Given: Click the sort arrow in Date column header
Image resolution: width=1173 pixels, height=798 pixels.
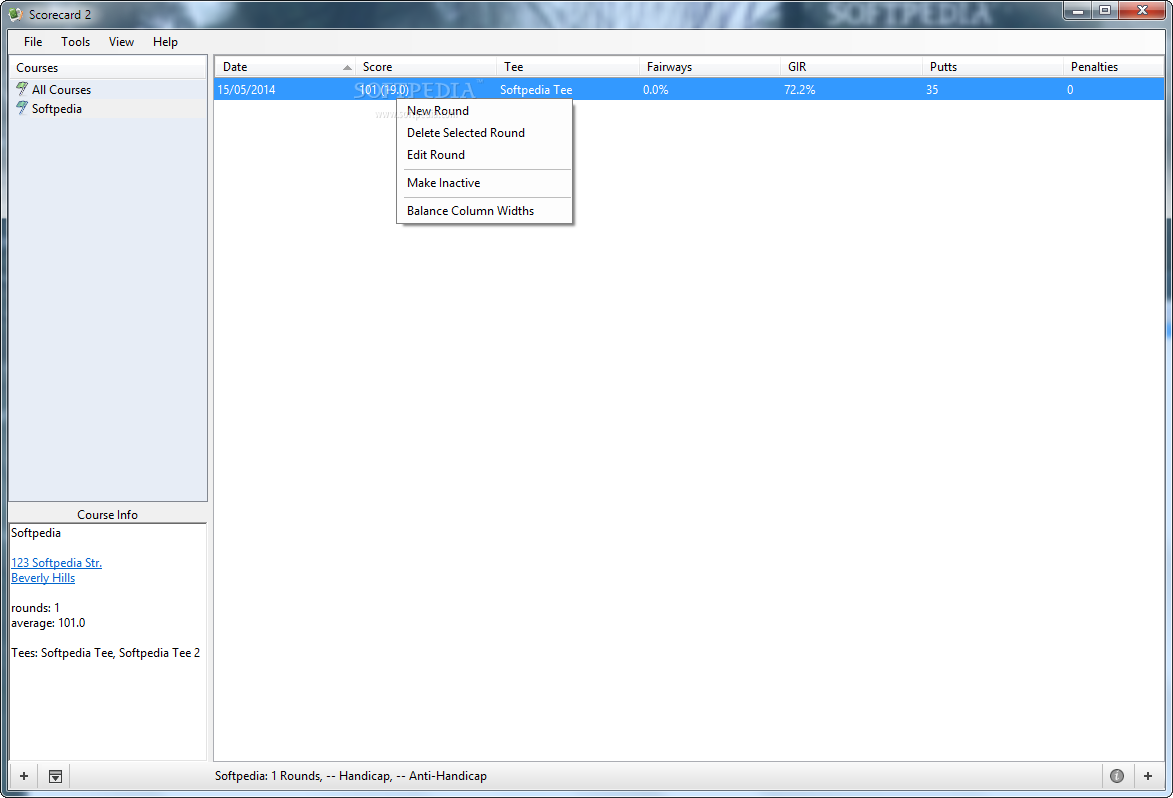Looking at the screenshot, I should pyautogui.click(x=347, y=67).
